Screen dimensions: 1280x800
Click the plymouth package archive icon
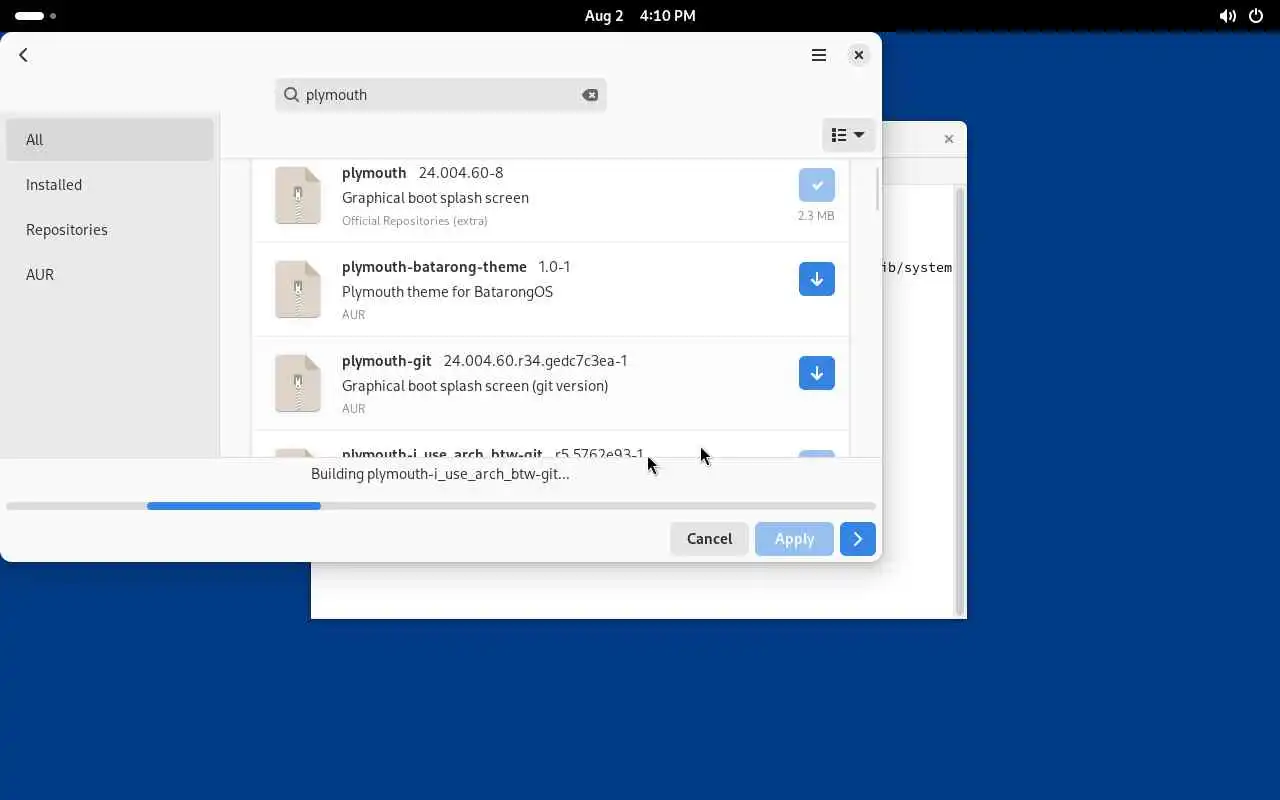coord(298,195)
